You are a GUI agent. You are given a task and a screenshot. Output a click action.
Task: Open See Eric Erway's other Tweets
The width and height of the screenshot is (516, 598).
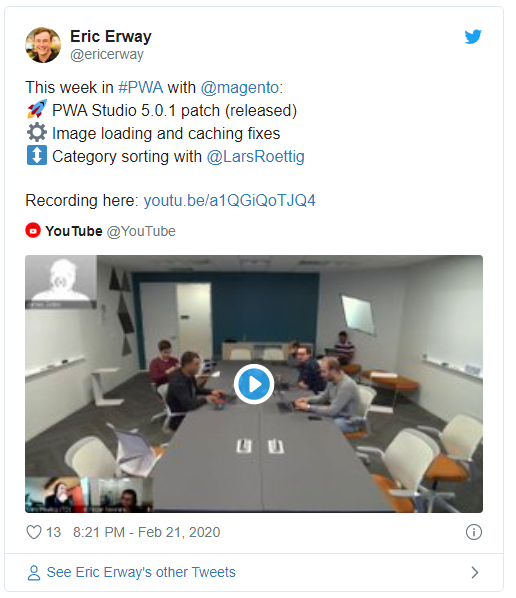(x=141, y=572)
